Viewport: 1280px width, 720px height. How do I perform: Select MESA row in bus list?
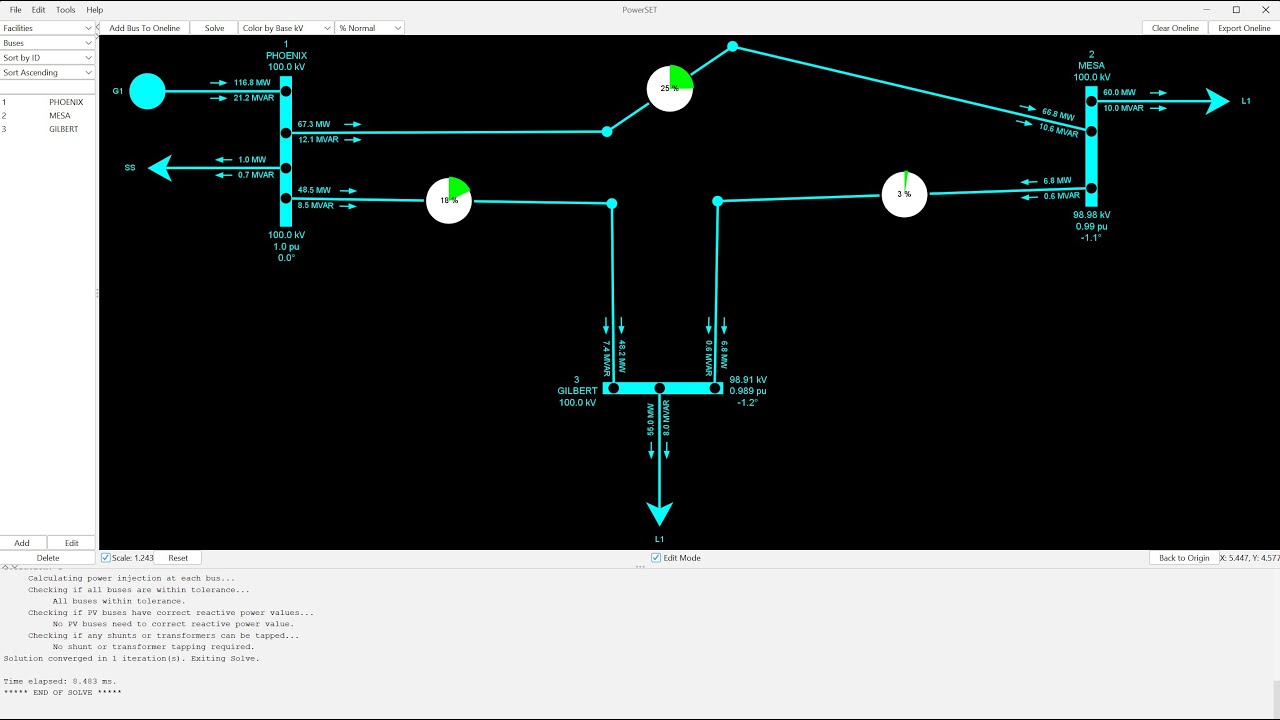click(x=48, y=116)
